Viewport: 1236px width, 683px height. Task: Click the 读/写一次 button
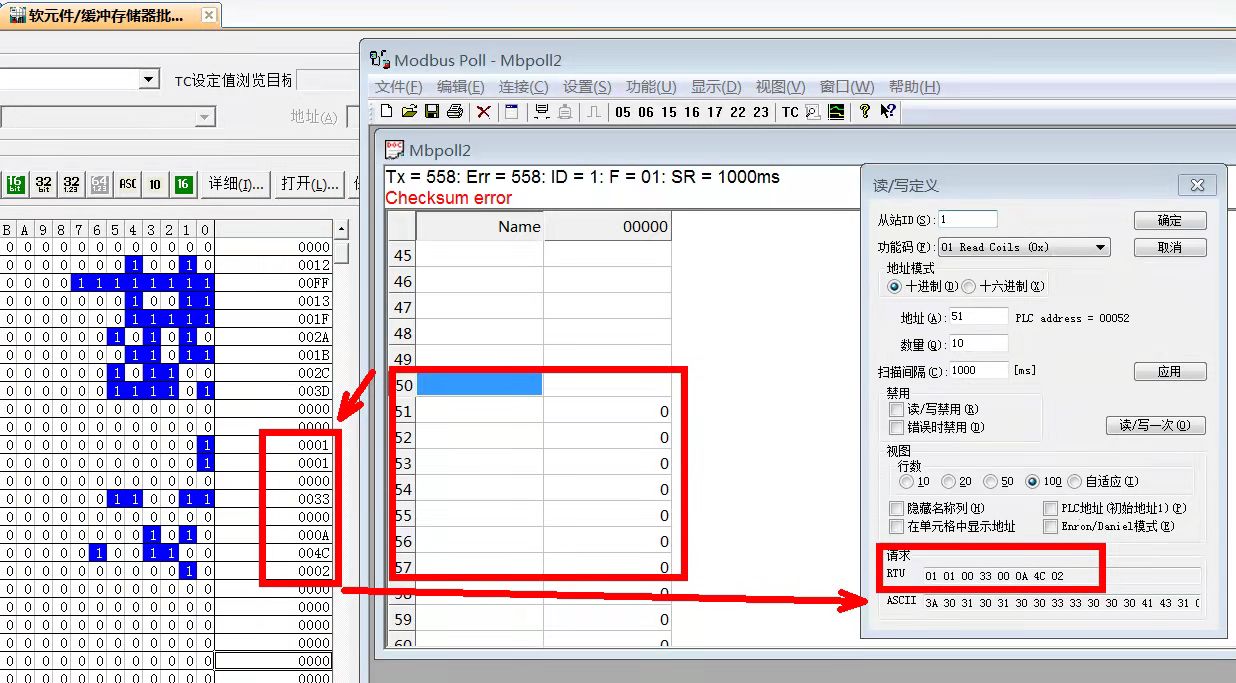[x=1155, y=425]
